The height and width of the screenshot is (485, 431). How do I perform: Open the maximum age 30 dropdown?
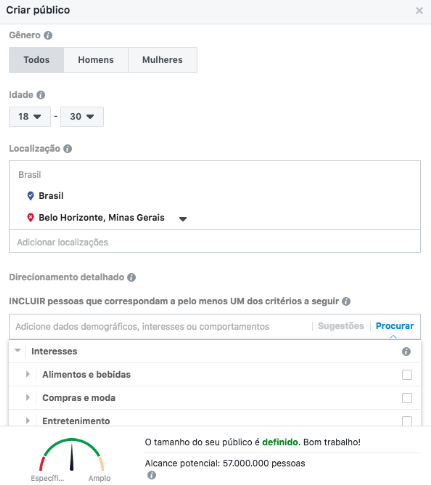coord(82,117)
